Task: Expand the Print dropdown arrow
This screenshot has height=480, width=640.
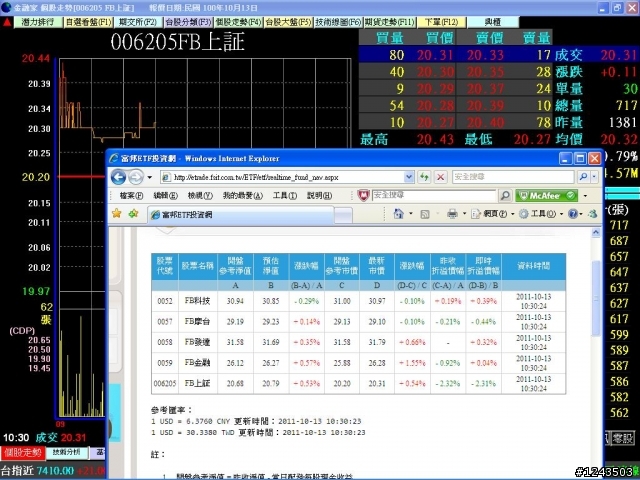Action: 464,214
